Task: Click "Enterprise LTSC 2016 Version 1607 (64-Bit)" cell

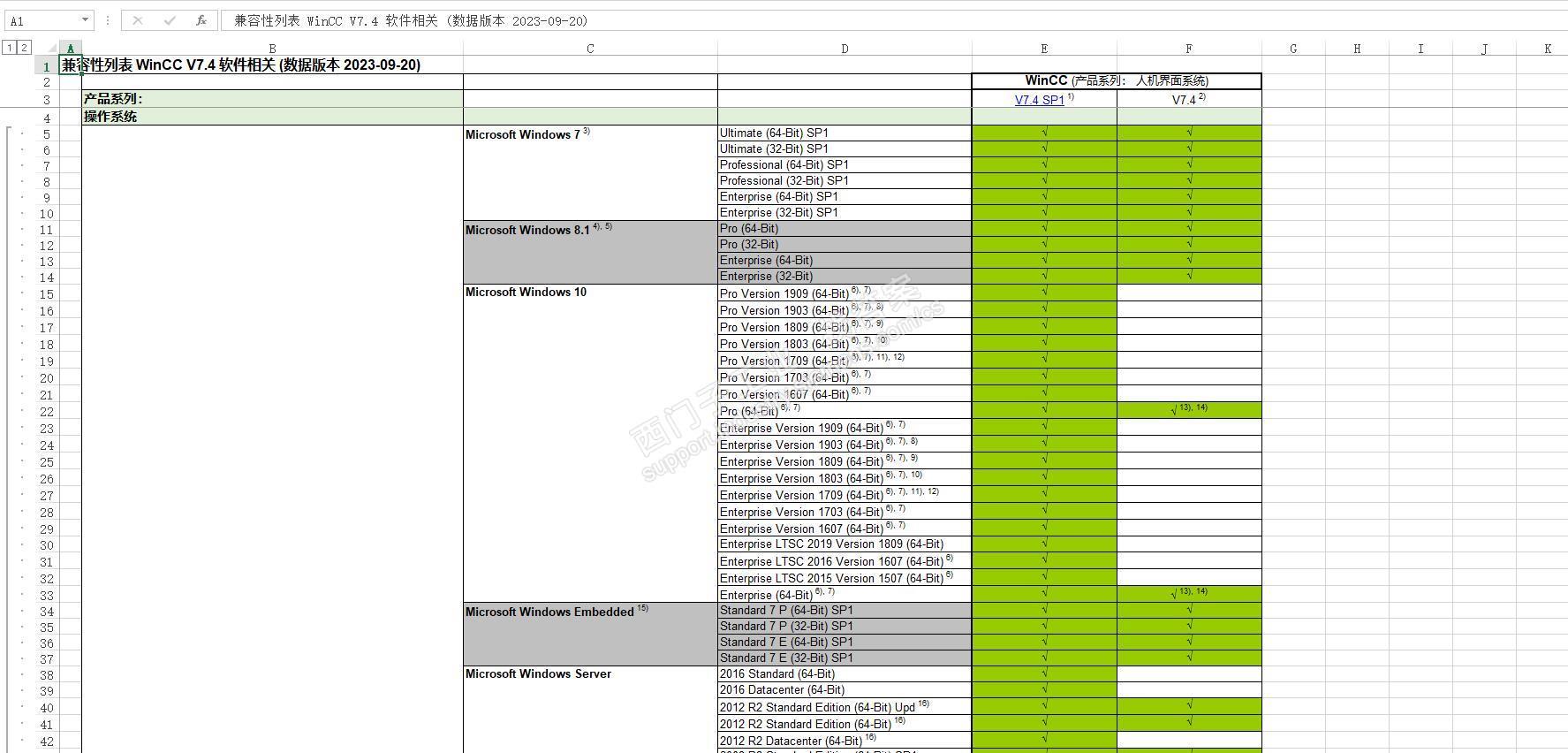Action: tap(845, 561)
